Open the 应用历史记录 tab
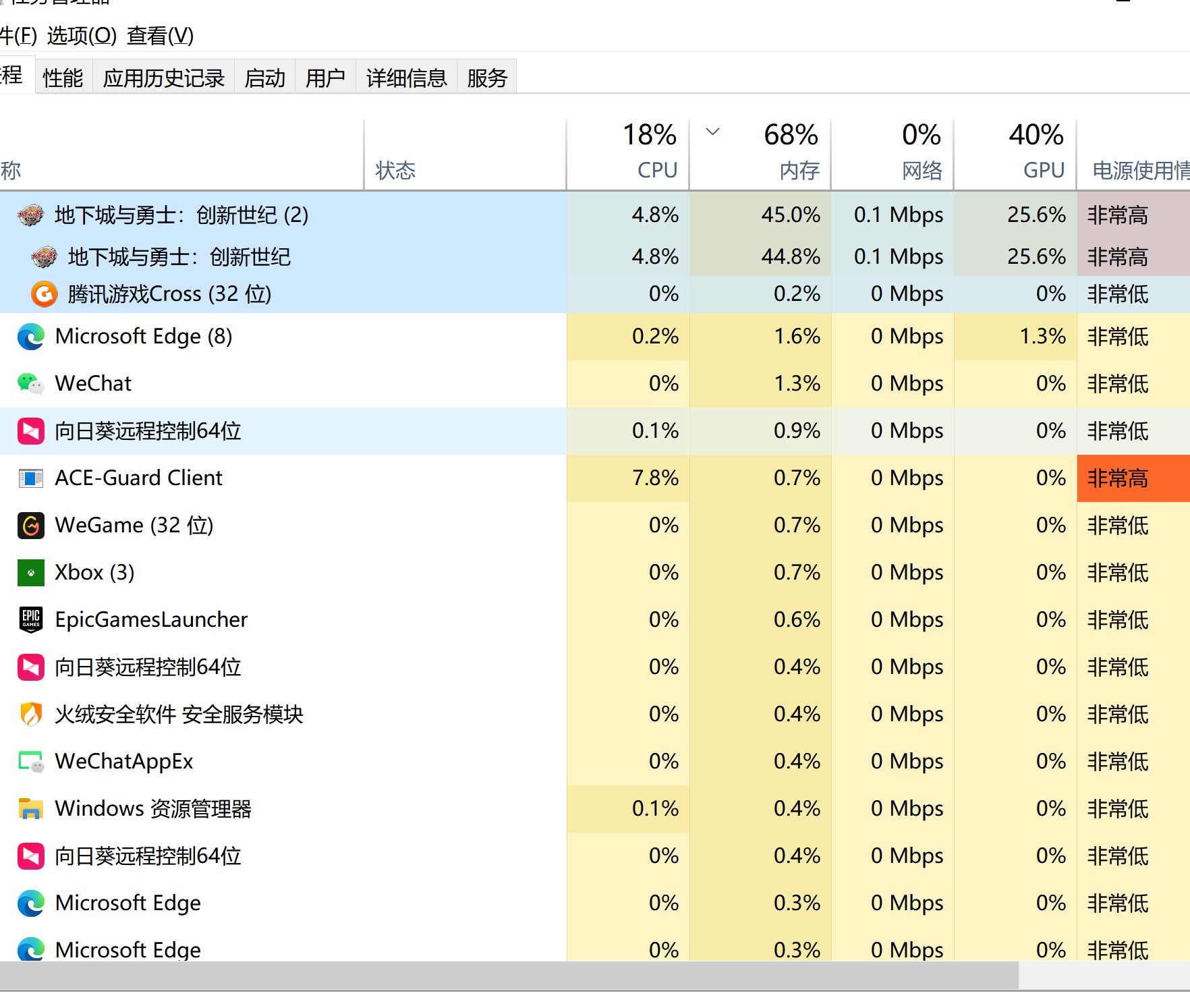The image size is (1190, 1008). point(163,78)
